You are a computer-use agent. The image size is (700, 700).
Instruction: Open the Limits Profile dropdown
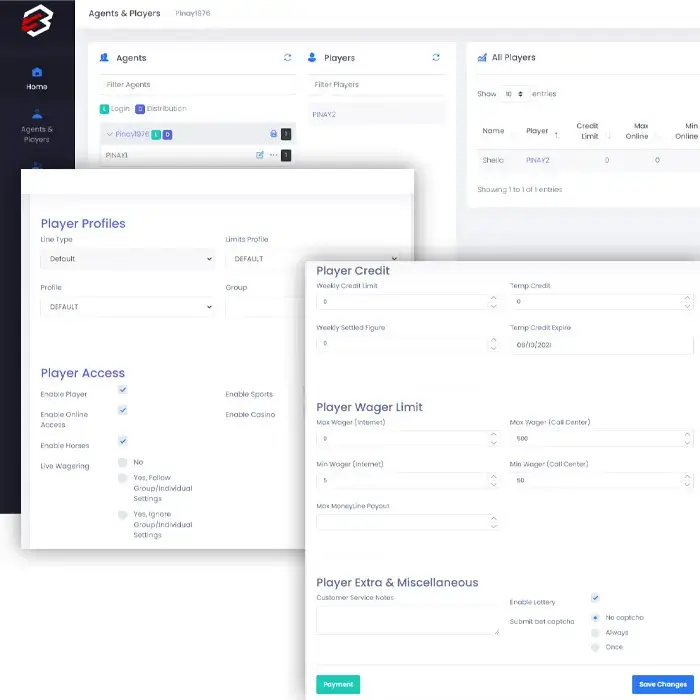pos(312,259)
